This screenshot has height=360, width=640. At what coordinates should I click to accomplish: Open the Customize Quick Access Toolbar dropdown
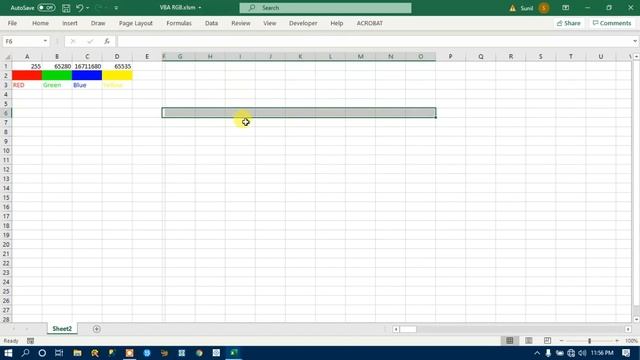tap(116, 8)
